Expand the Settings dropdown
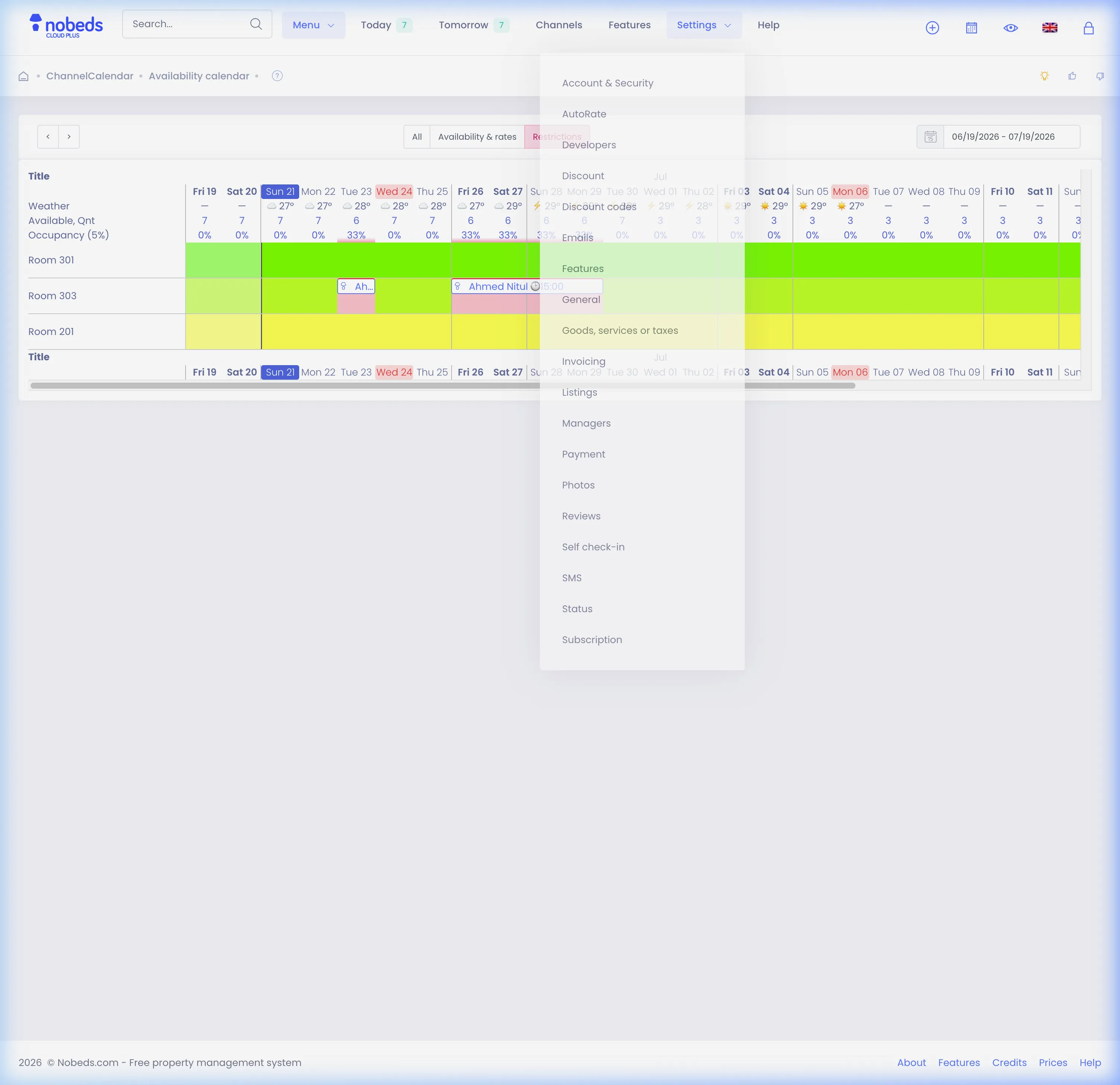This screenshot has width=1120, height=1085. point(704,25)
